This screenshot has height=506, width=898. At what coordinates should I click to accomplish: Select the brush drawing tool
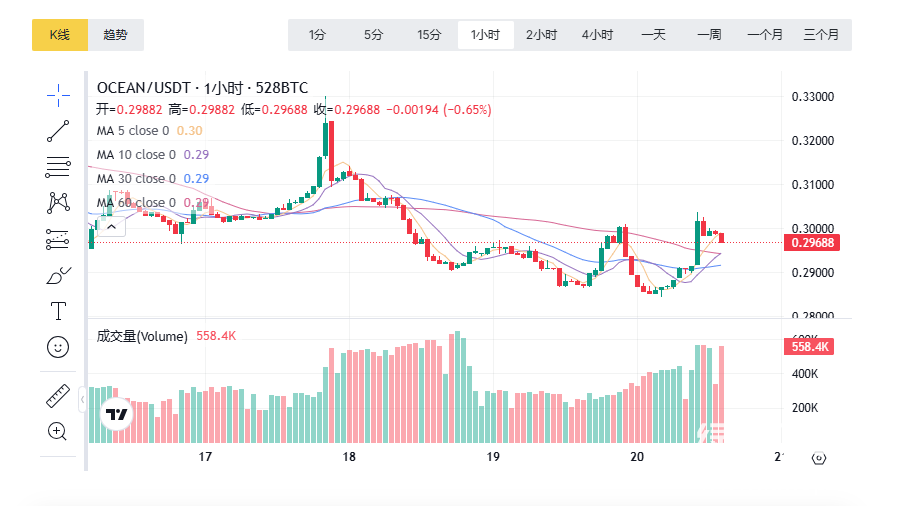coord(58,274)
